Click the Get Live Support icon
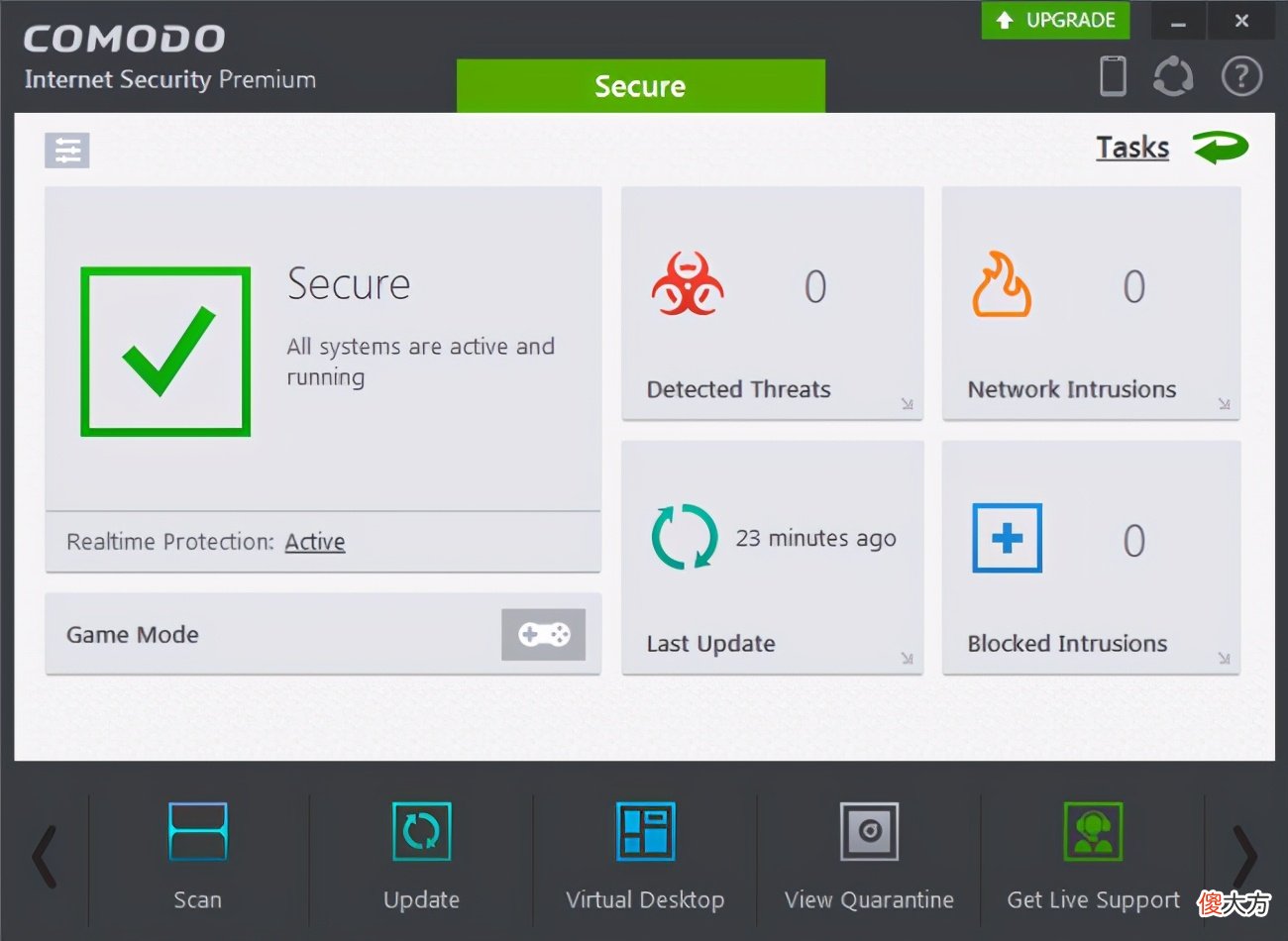 1093,831
